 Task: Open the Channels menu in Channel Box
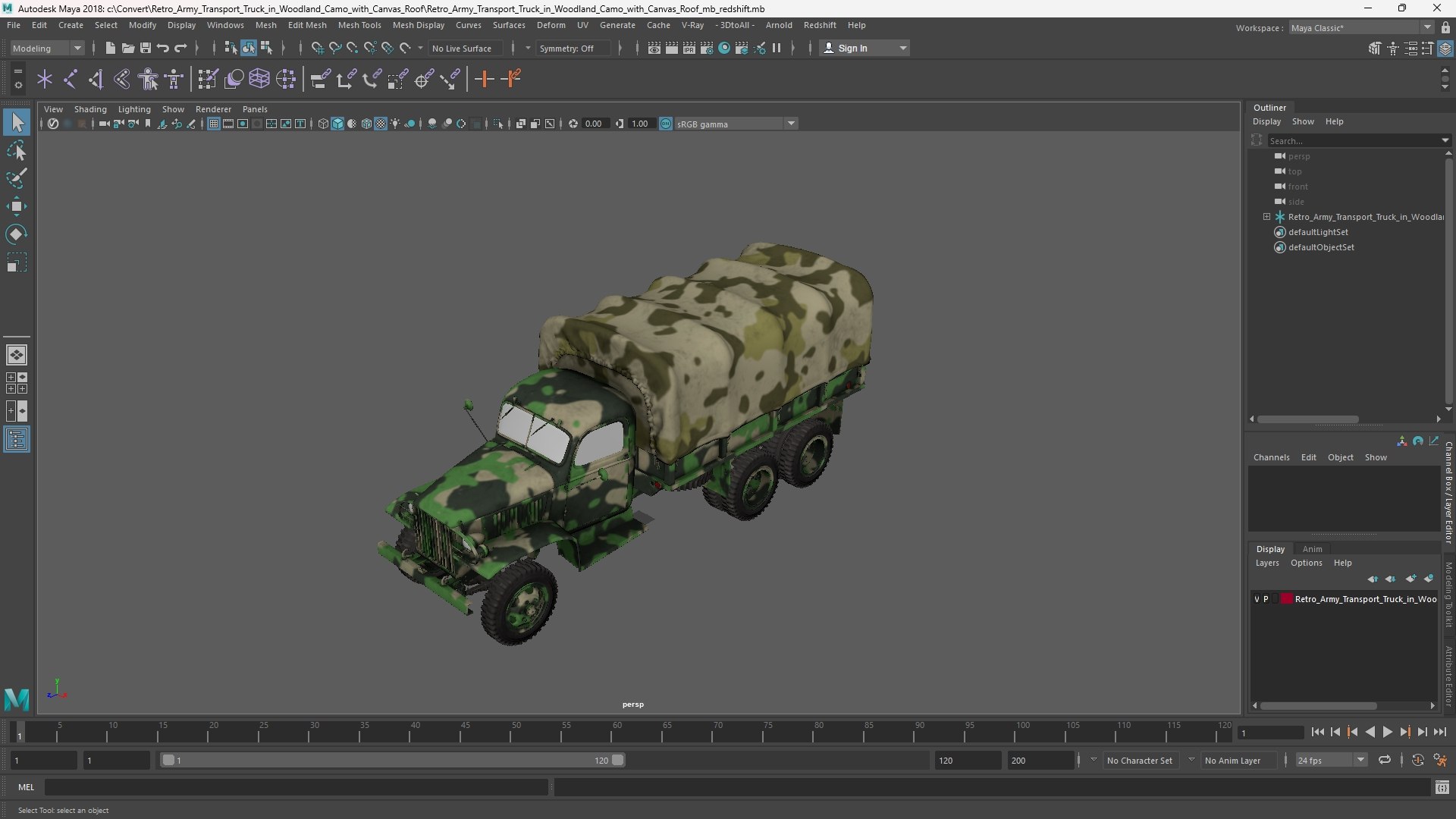pyautogui.click(x=1271, y=457)
